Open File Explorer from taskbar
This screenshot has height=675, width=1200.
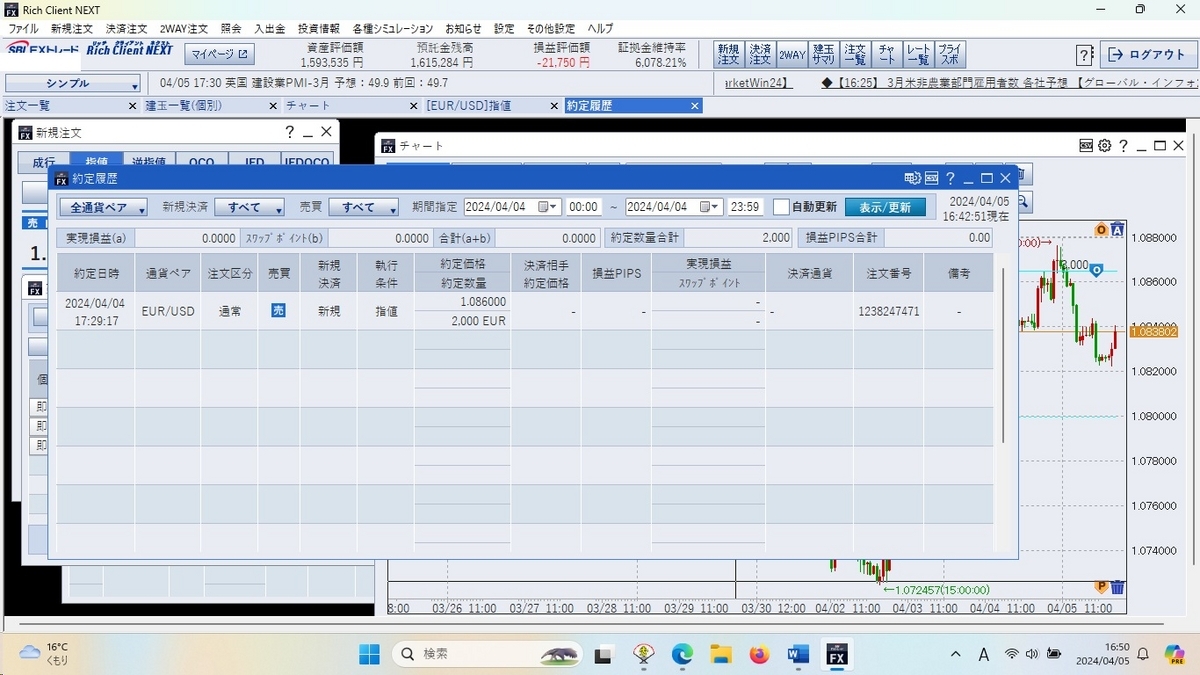[721, 655]
